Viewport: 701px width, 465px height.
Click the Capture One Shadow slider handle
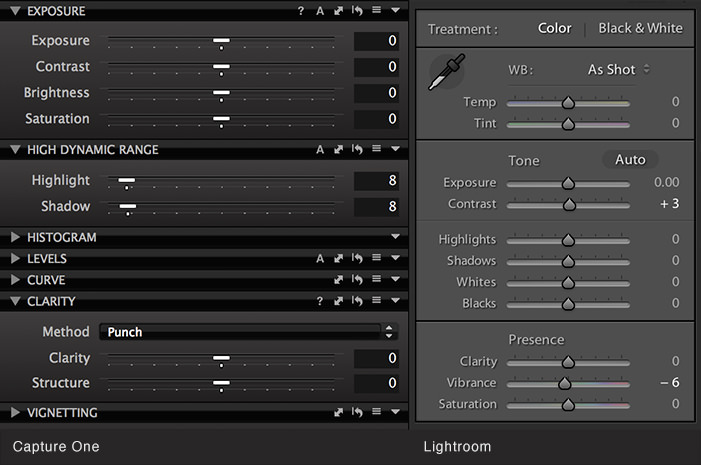[x=128, y=206]
